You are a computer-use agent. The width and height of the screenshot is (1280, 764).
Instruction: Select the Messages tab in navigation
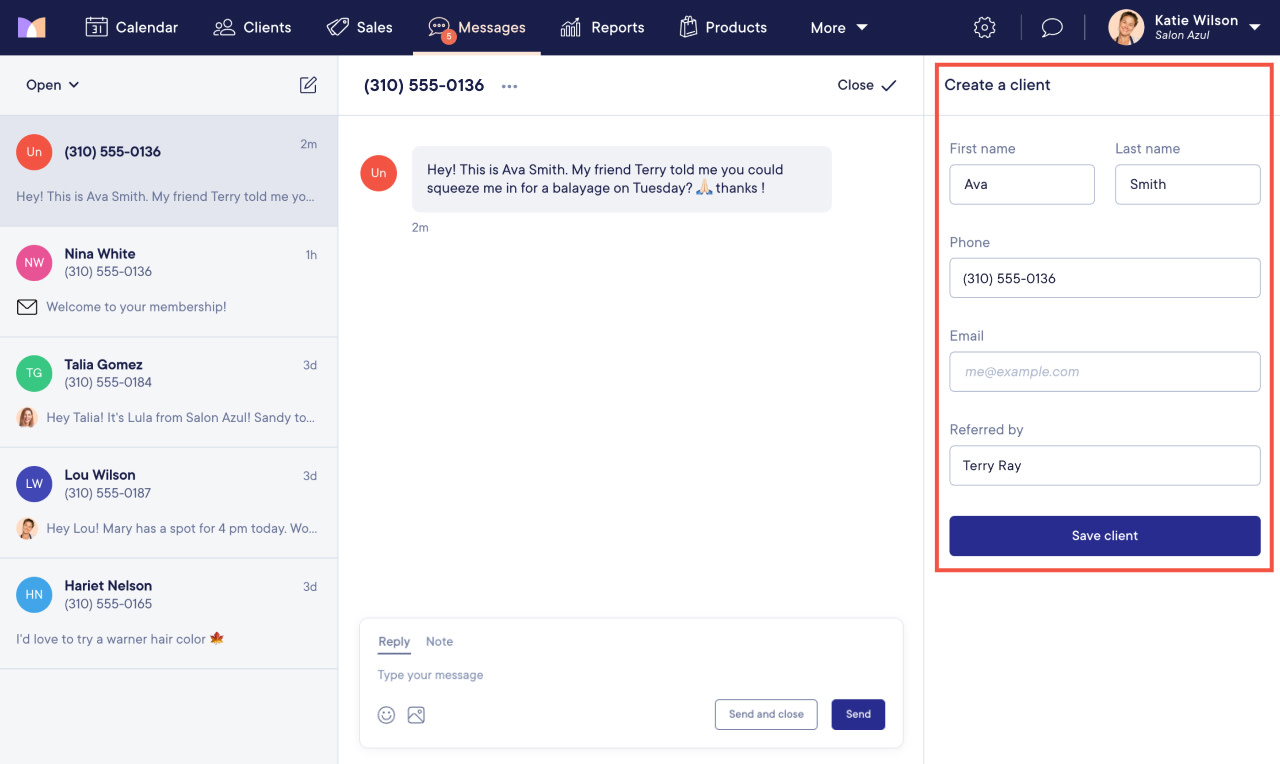[476, 27]
